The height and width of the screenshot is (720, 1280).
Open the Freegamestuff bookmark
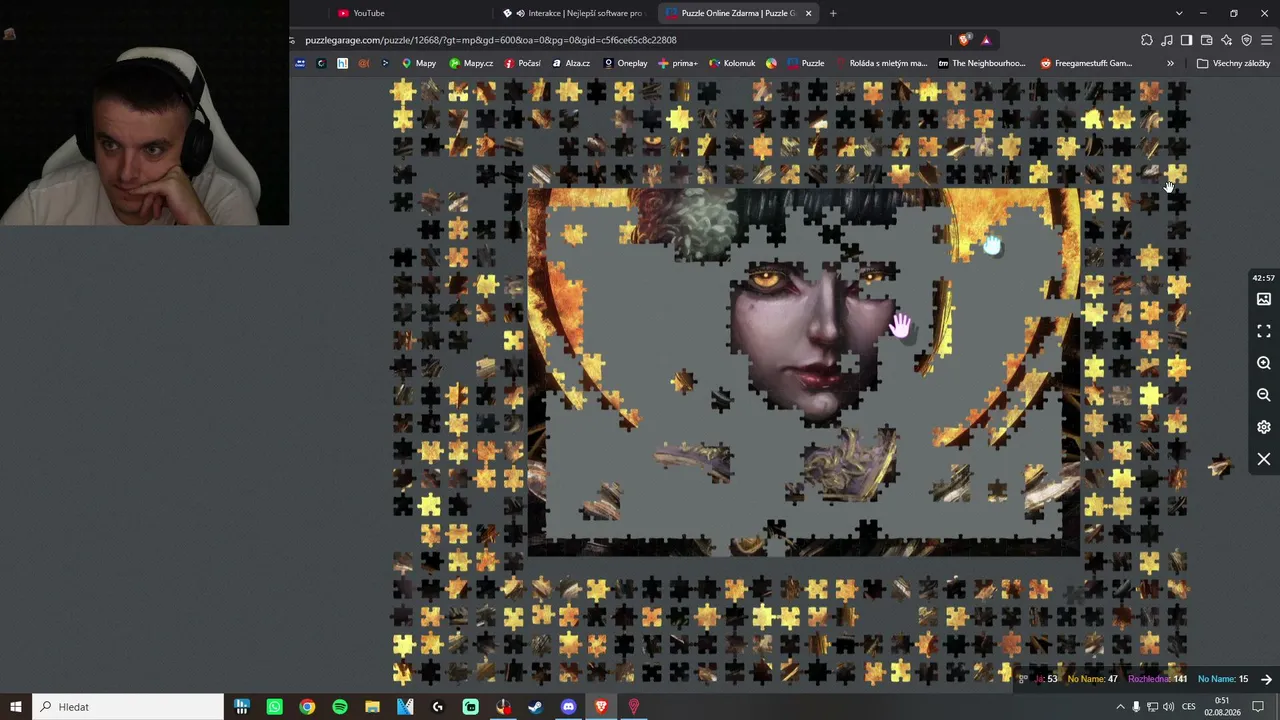[1087, 63]
